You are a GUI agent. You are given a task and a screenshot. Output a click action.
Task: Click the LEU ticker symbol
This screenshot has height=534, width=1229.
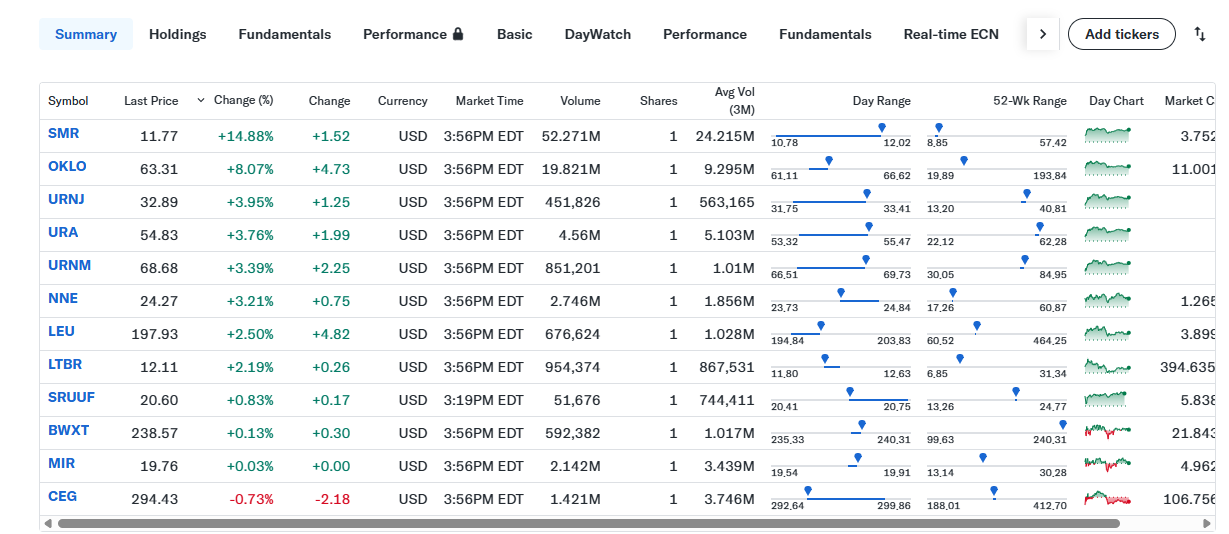coord(61,332)
